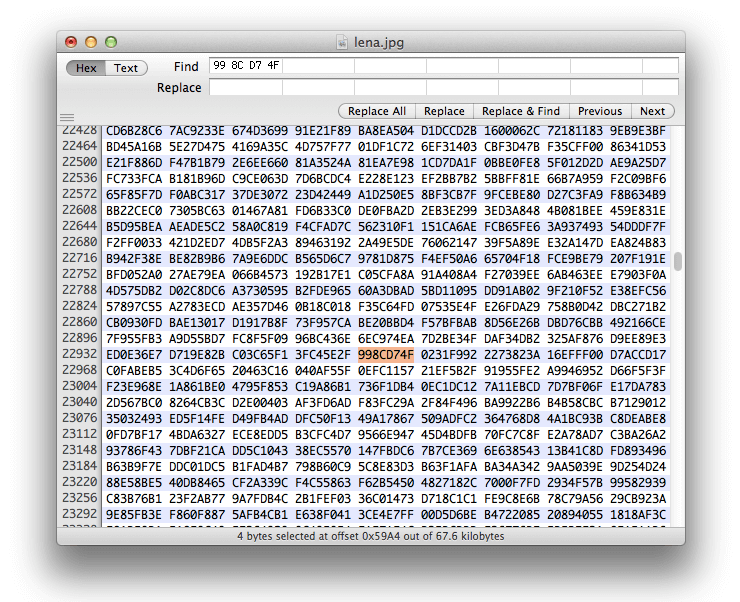Click hex group BD45A16B

click(134, 147)
